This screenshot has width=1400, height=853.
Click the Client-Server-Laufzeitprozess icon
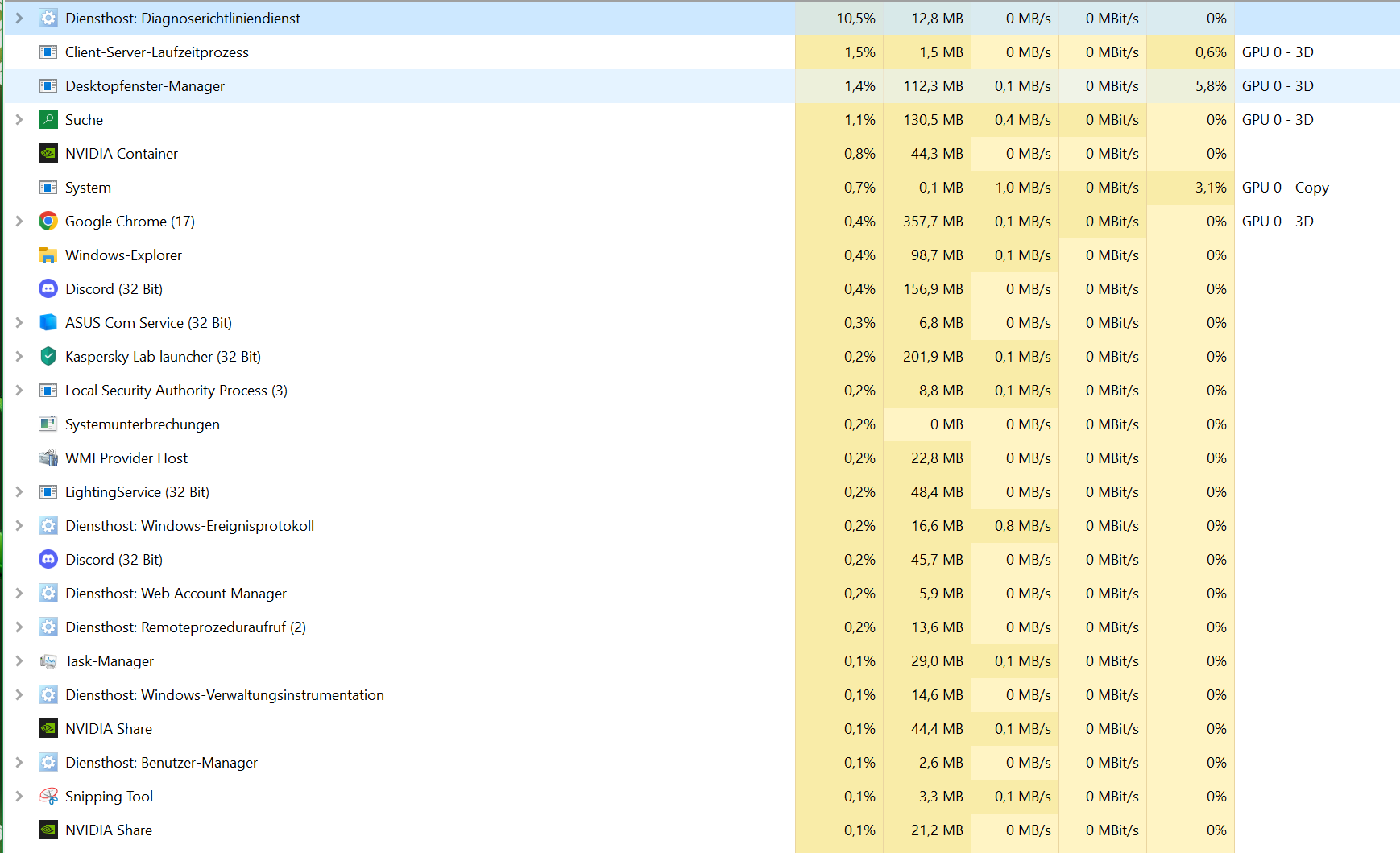click(x=48, y=52)
